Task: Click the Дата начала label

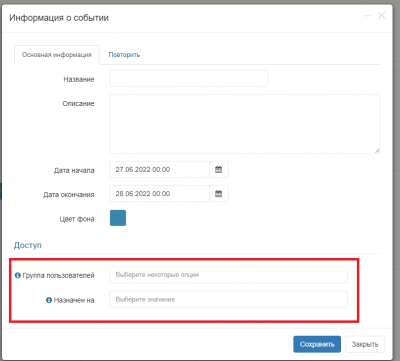Action: click(74, 170)
